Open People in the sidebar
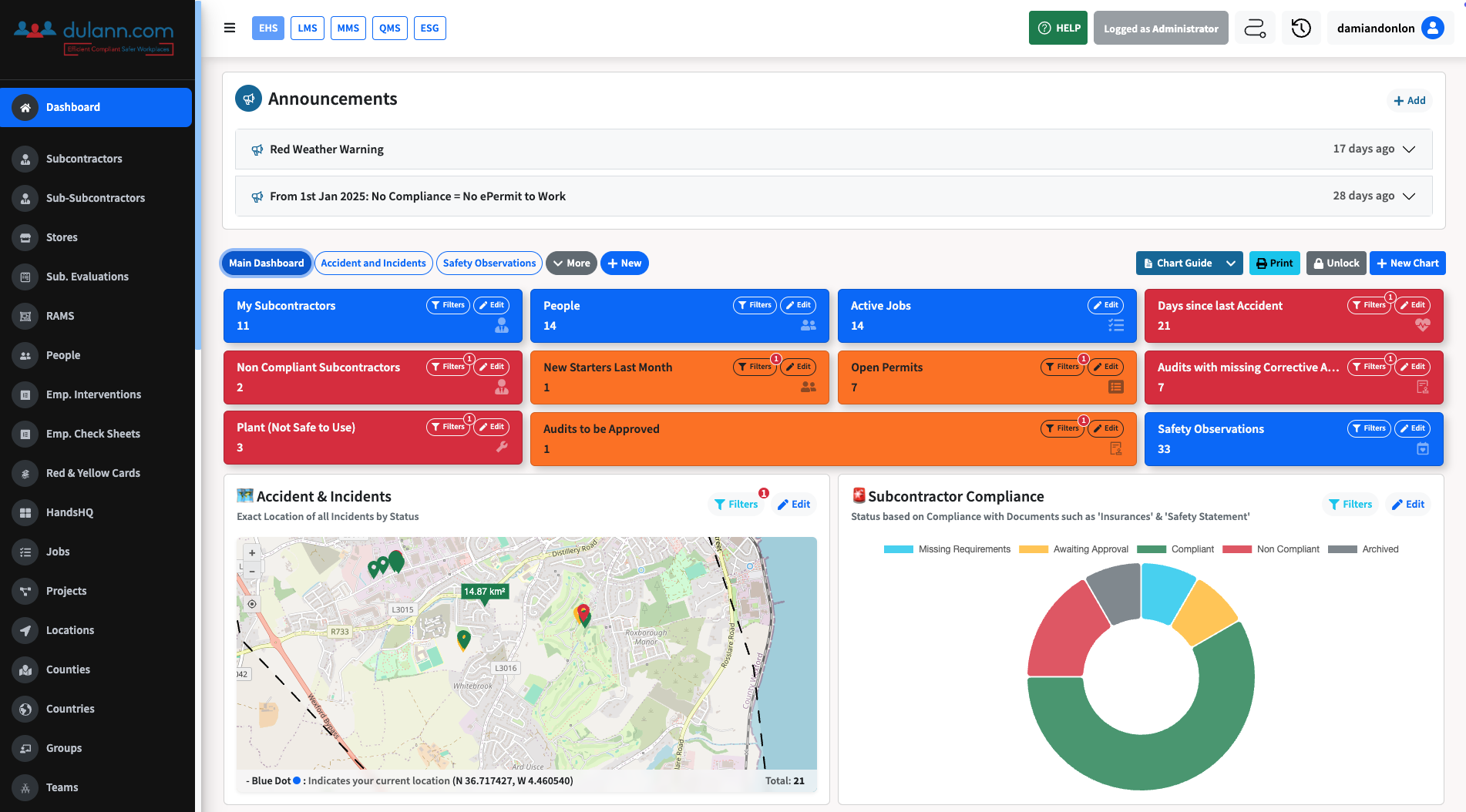1466x812 pixels. (x=63, y=355)
